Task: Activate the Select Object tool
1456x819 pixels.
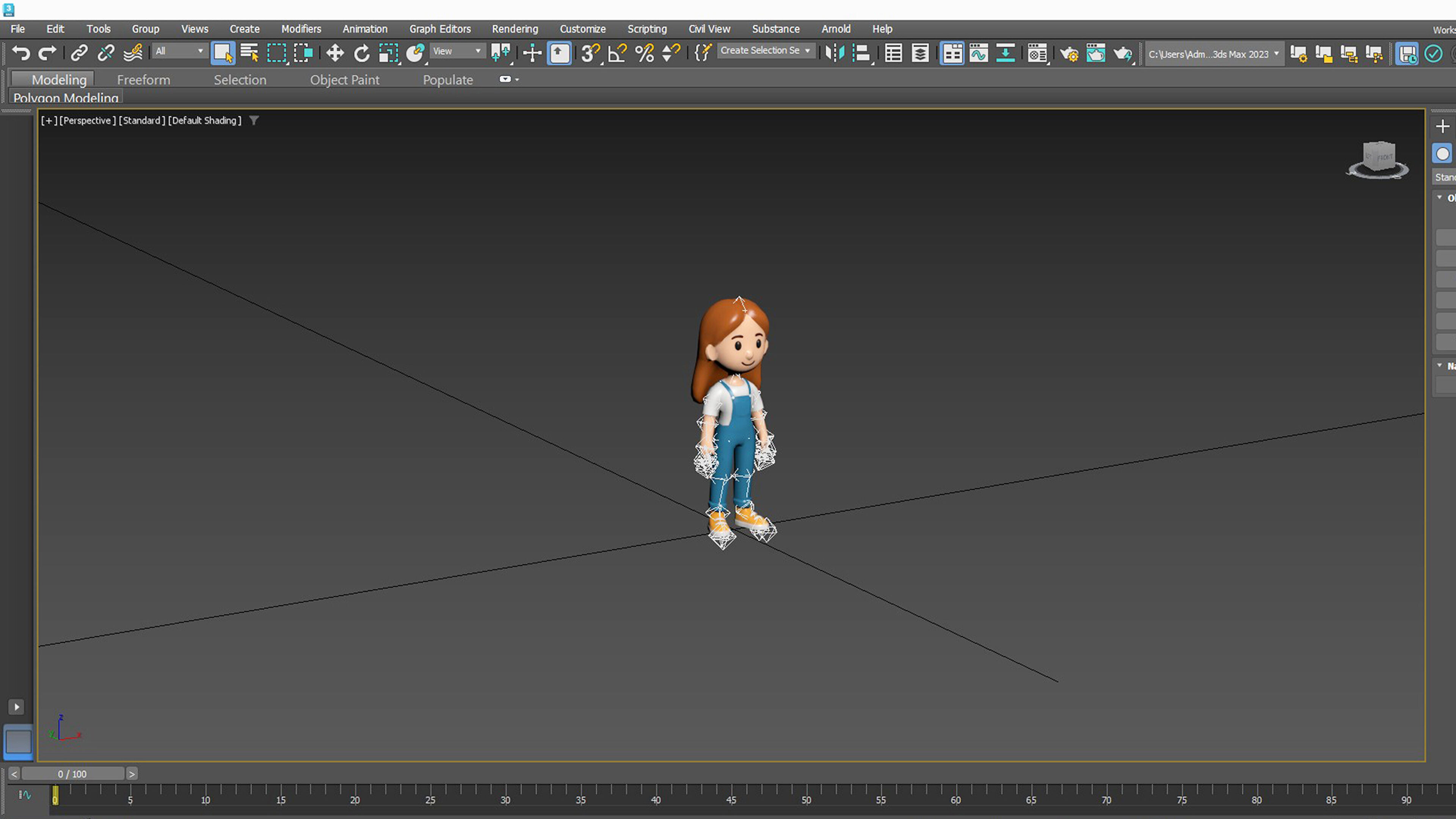Action: (x=223, y=53)
